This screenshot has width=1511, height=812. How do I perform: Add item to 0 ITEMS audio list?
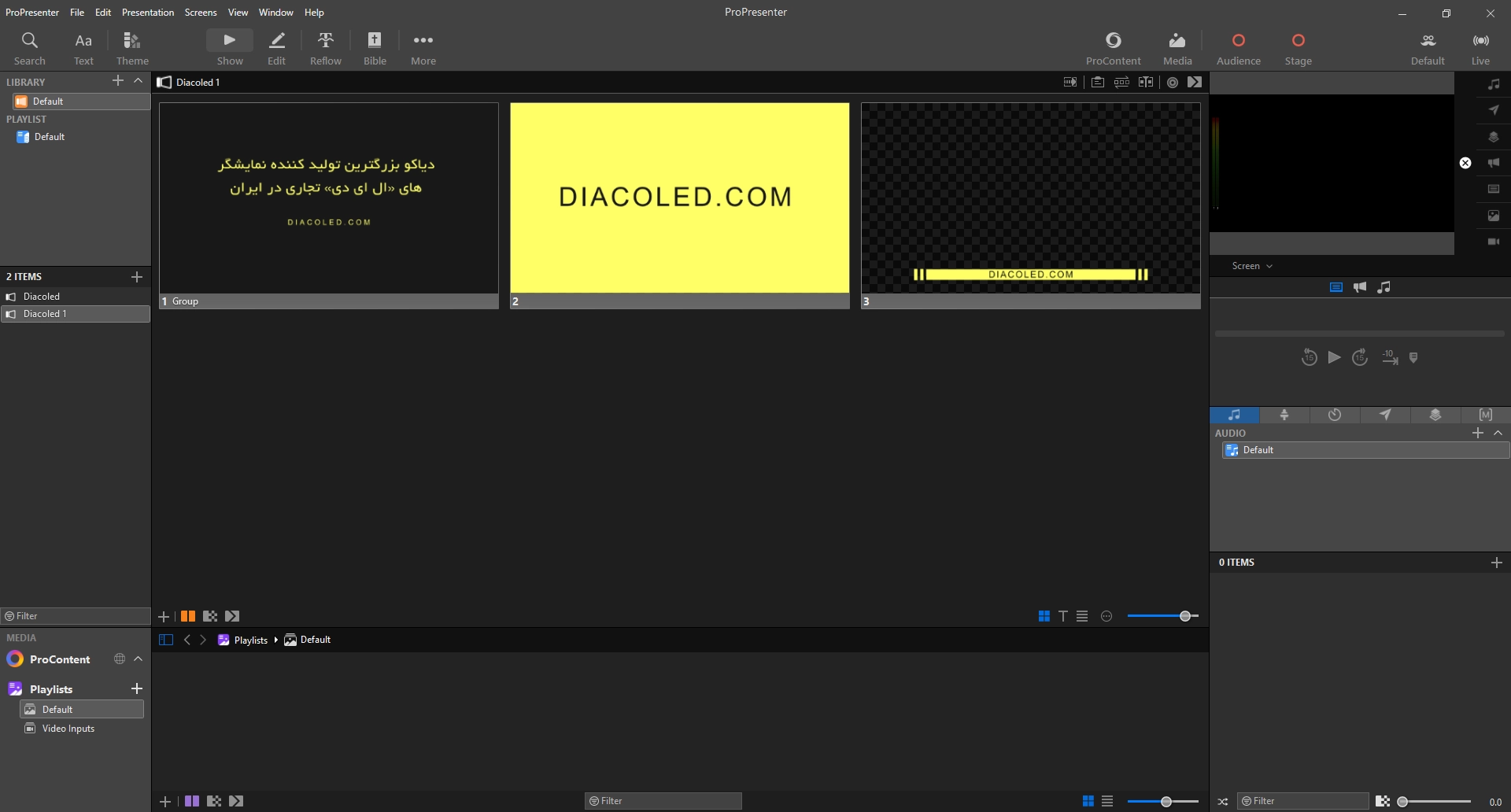(x=1497, y=563)
